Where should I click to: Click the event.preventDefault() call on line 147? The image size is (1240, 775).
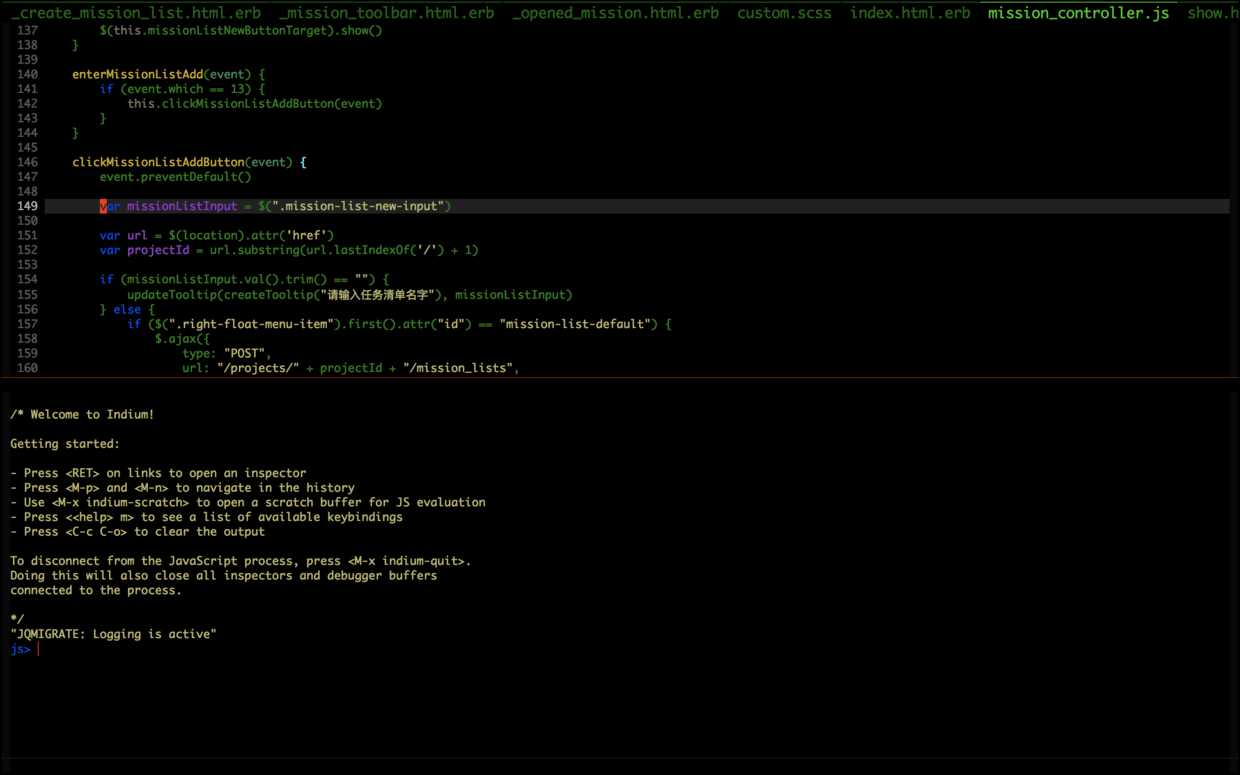coord(174,176)
